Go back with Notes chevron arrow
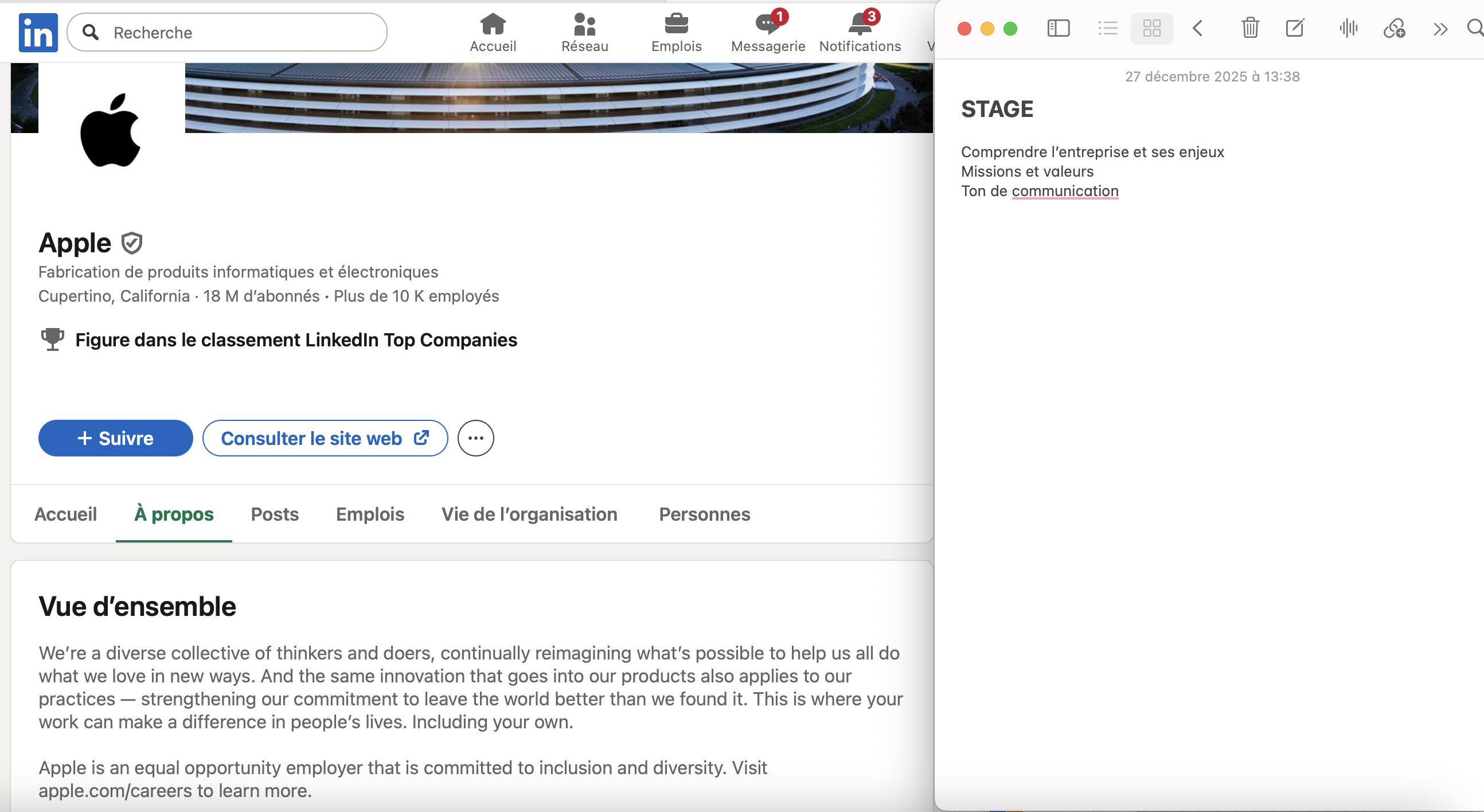 tap(1198, 28)
